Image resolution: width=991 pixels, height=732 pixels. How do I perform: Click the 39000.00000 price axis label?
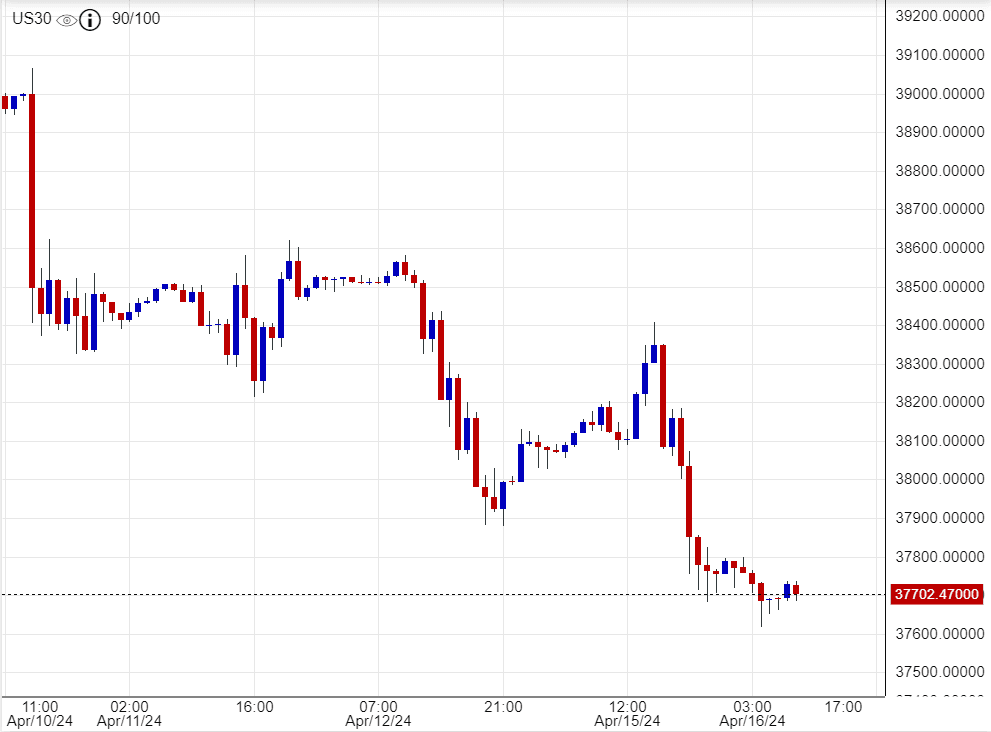pos(937,94)
